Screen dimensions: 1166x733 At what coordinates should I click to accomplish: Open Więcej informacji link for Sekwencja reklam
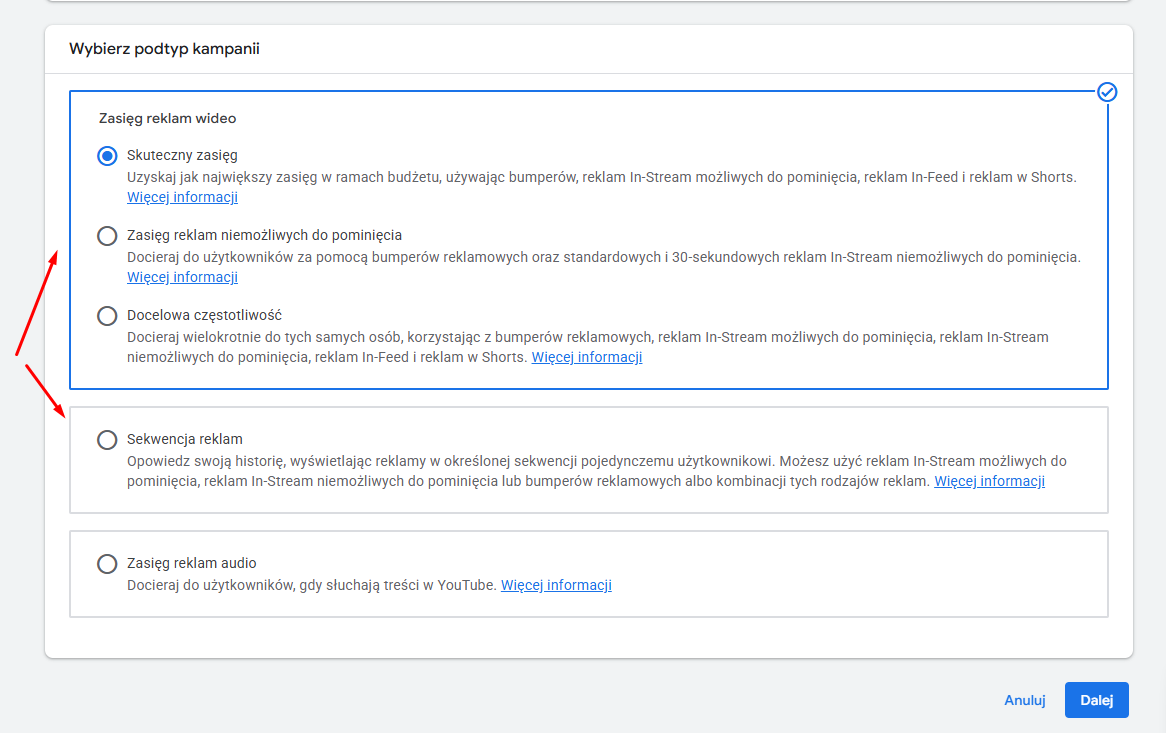pos(989,481)
